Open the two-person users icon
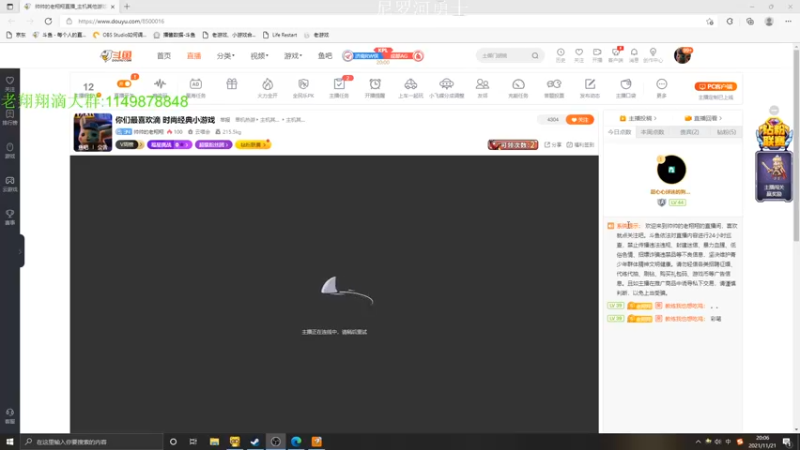This screenshot has height=450, width=800. click(x=482, y=84)
